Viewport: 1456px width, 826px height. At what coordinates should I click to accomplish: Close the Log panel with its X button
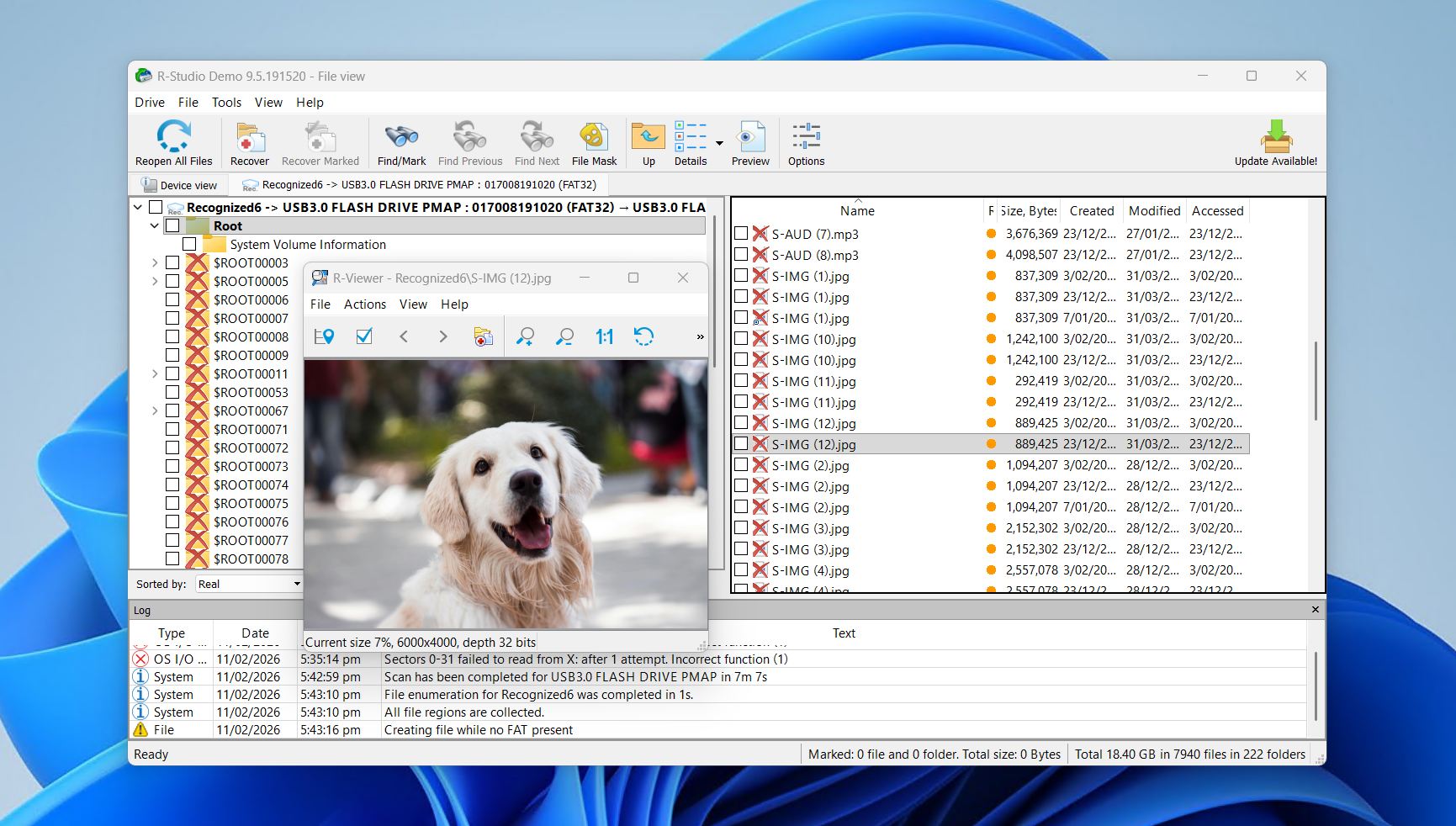pyautogui.click(x=1315, y=609)
